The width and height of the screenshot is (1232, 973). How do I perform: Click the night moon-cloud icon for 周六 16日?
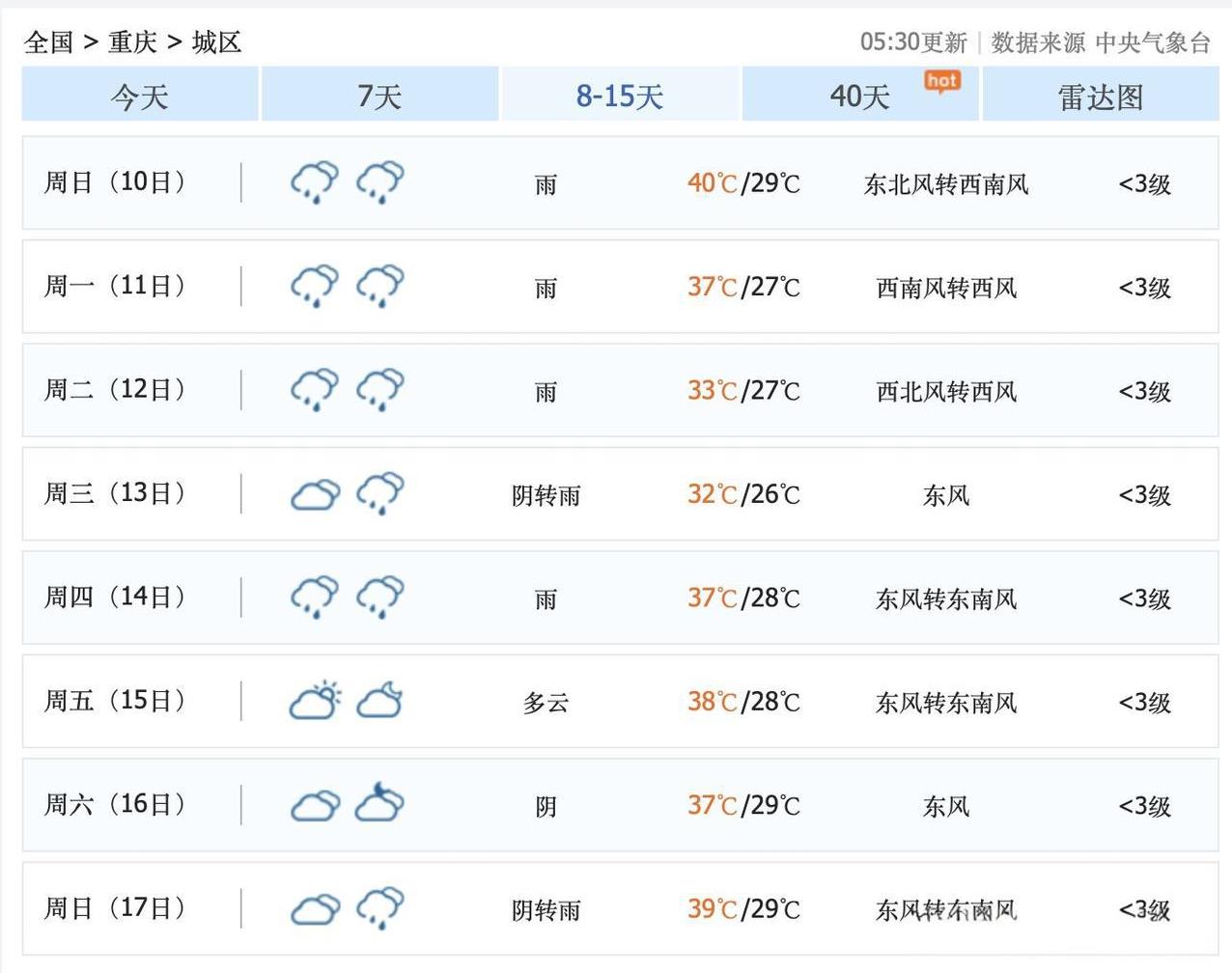380,804
